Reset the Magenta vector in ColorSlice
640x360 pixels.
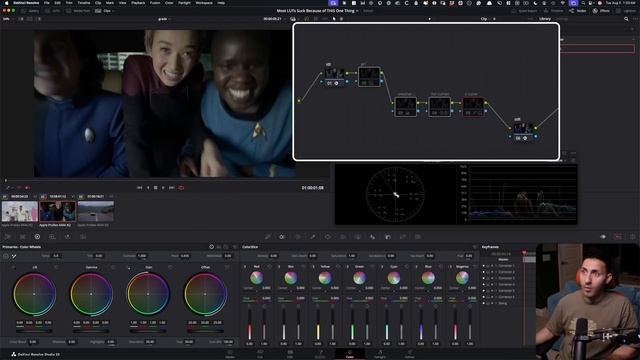tap(475, 267)
